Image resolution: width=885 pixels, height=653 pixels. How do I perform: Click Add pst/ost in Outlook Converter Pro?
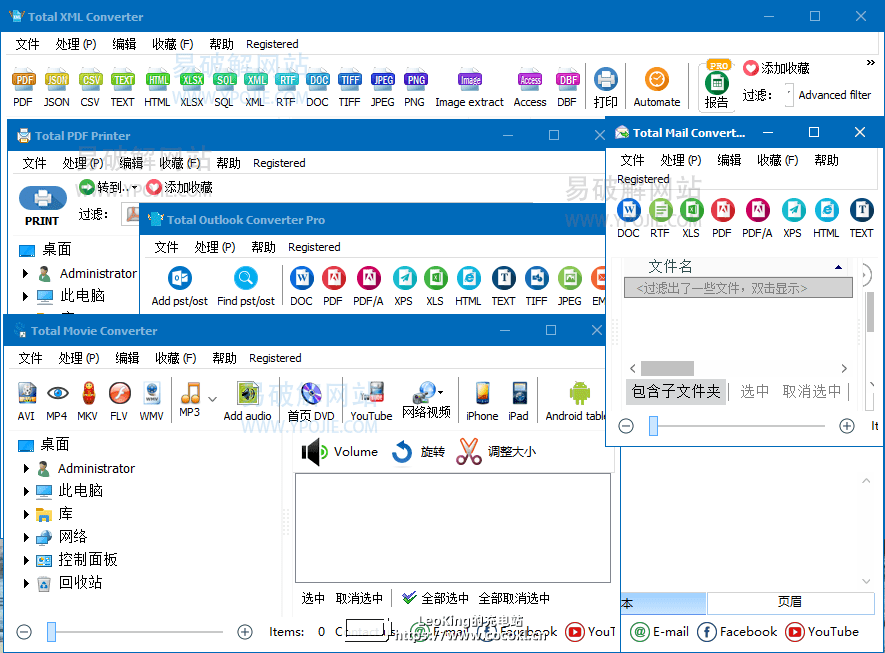click(179, 287)
